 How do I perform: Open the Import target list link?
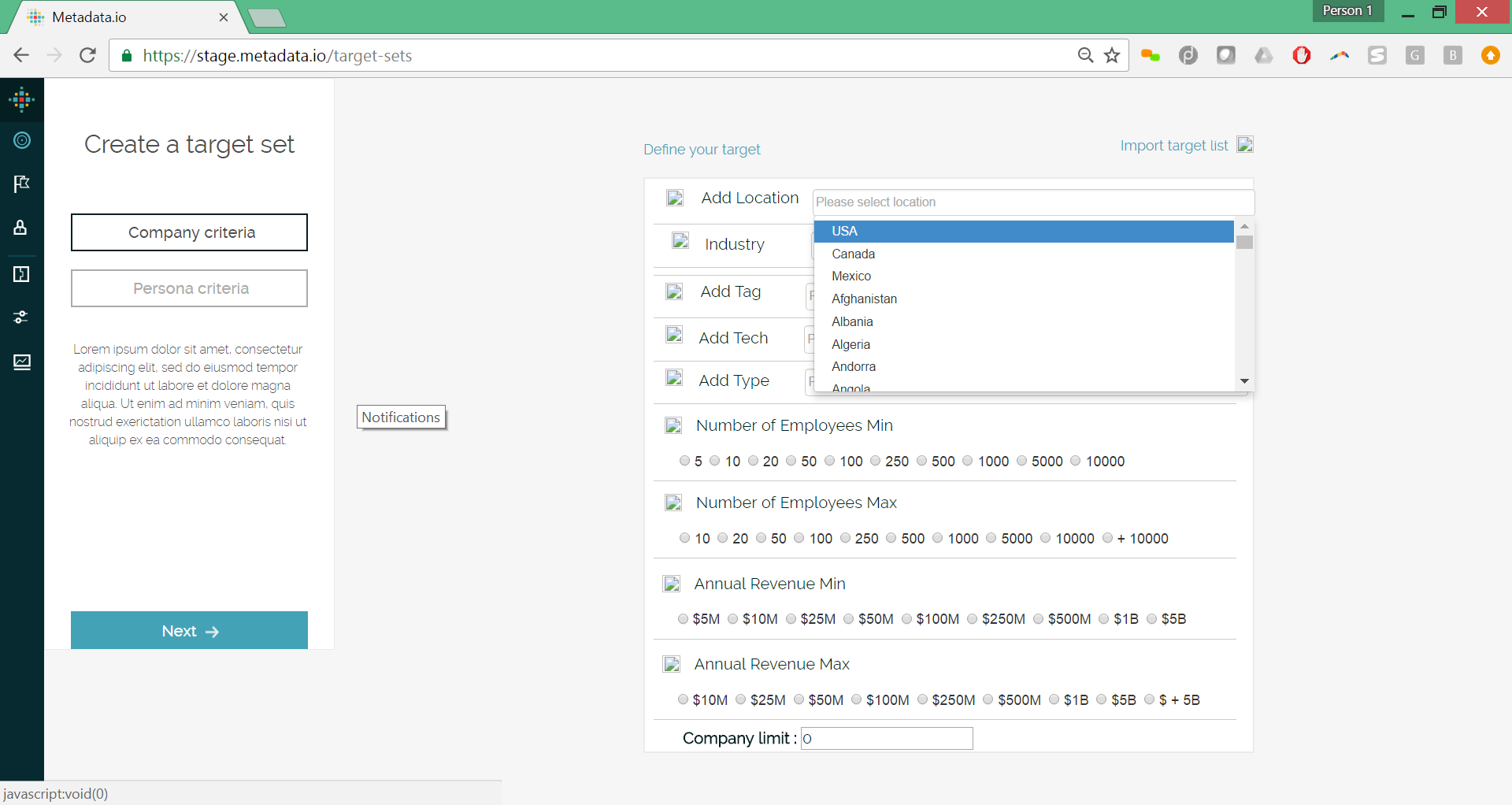click(1173, 146)
